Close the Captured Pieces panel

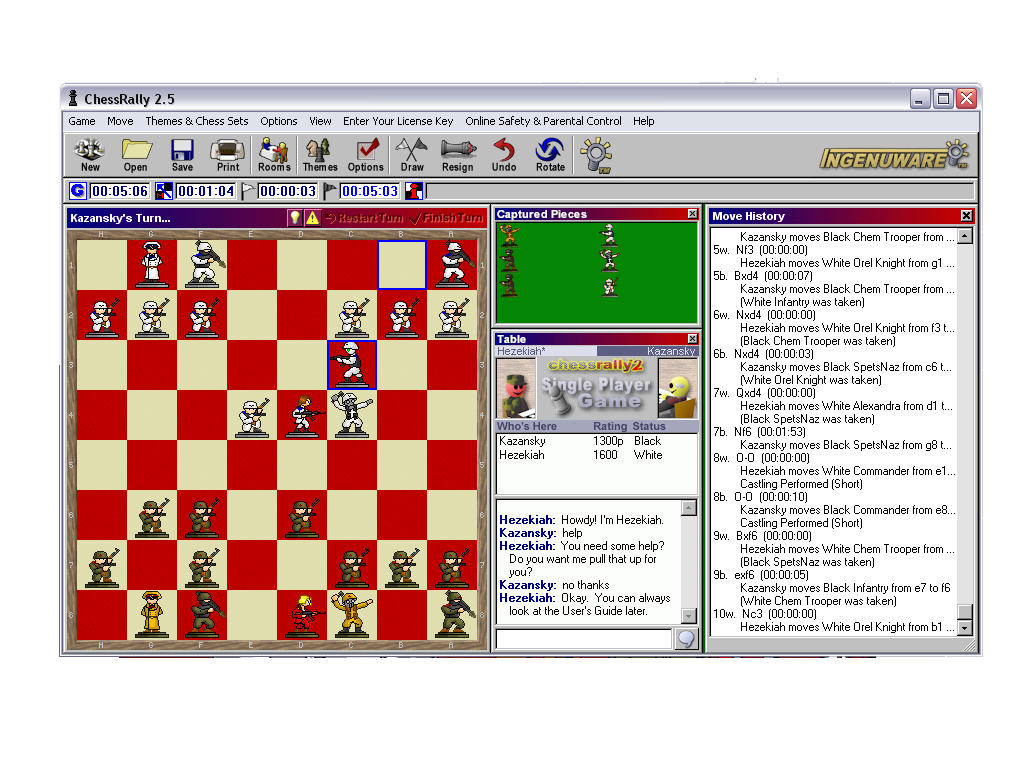(x=692, y=214)
